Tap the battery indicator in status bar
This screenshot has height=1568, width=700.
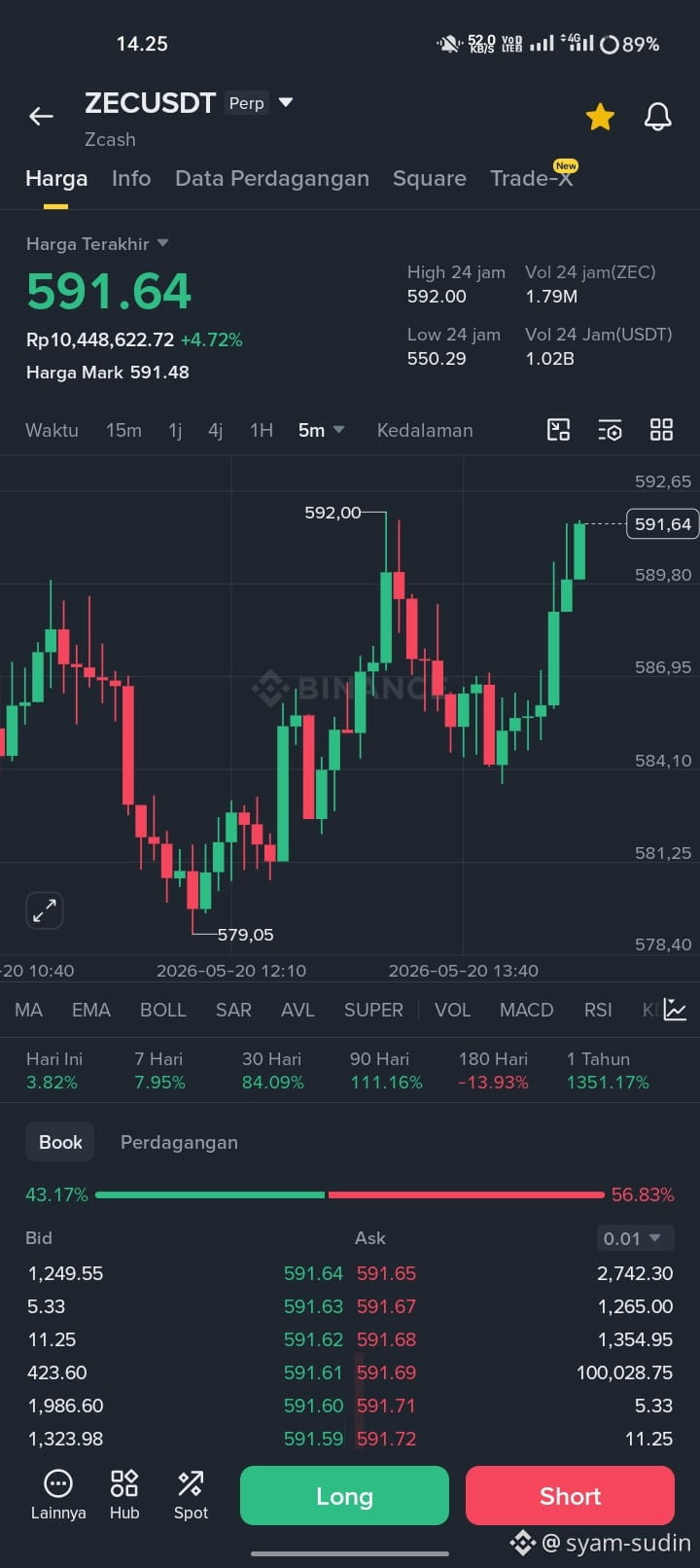pyautogui.click(x=630, y=44)
